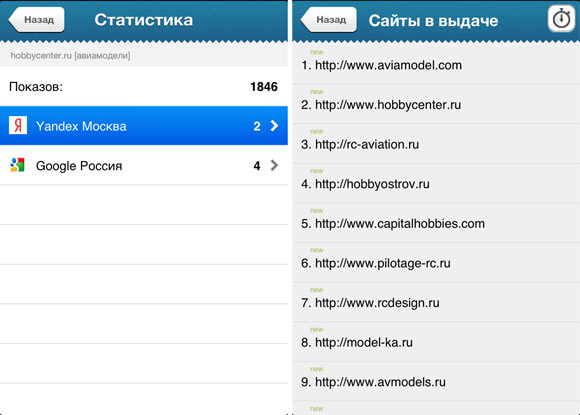The width and height of the screenshot is (580, 415).
Task: Open http://www.hobbycenter.ru result
Action: [x=436, y=104]
